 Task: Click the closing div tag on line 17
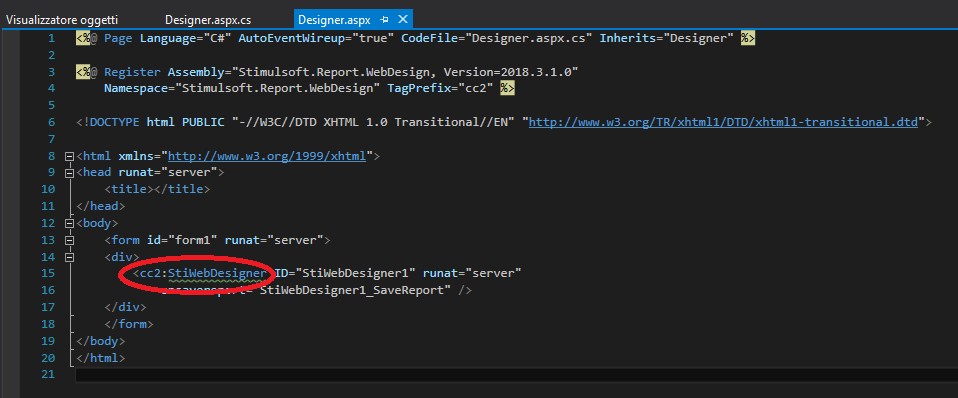(125, 307)
